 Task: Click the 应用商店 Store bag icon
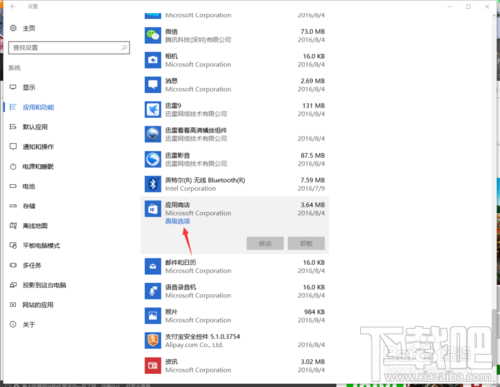click(153, 209)
